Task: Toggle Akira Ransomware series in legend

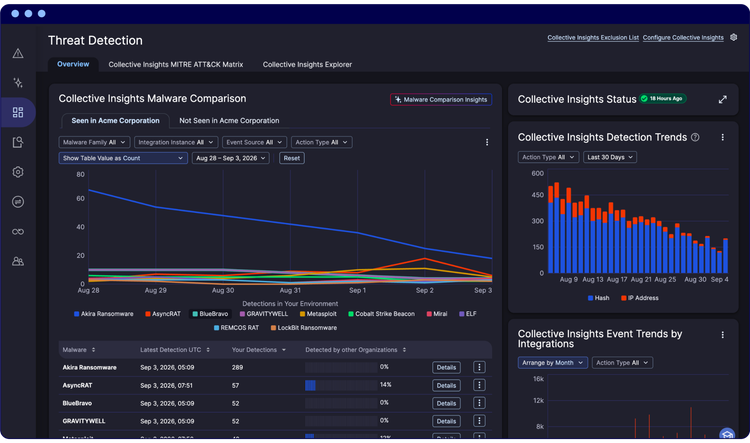Action: tap(104, 314)
